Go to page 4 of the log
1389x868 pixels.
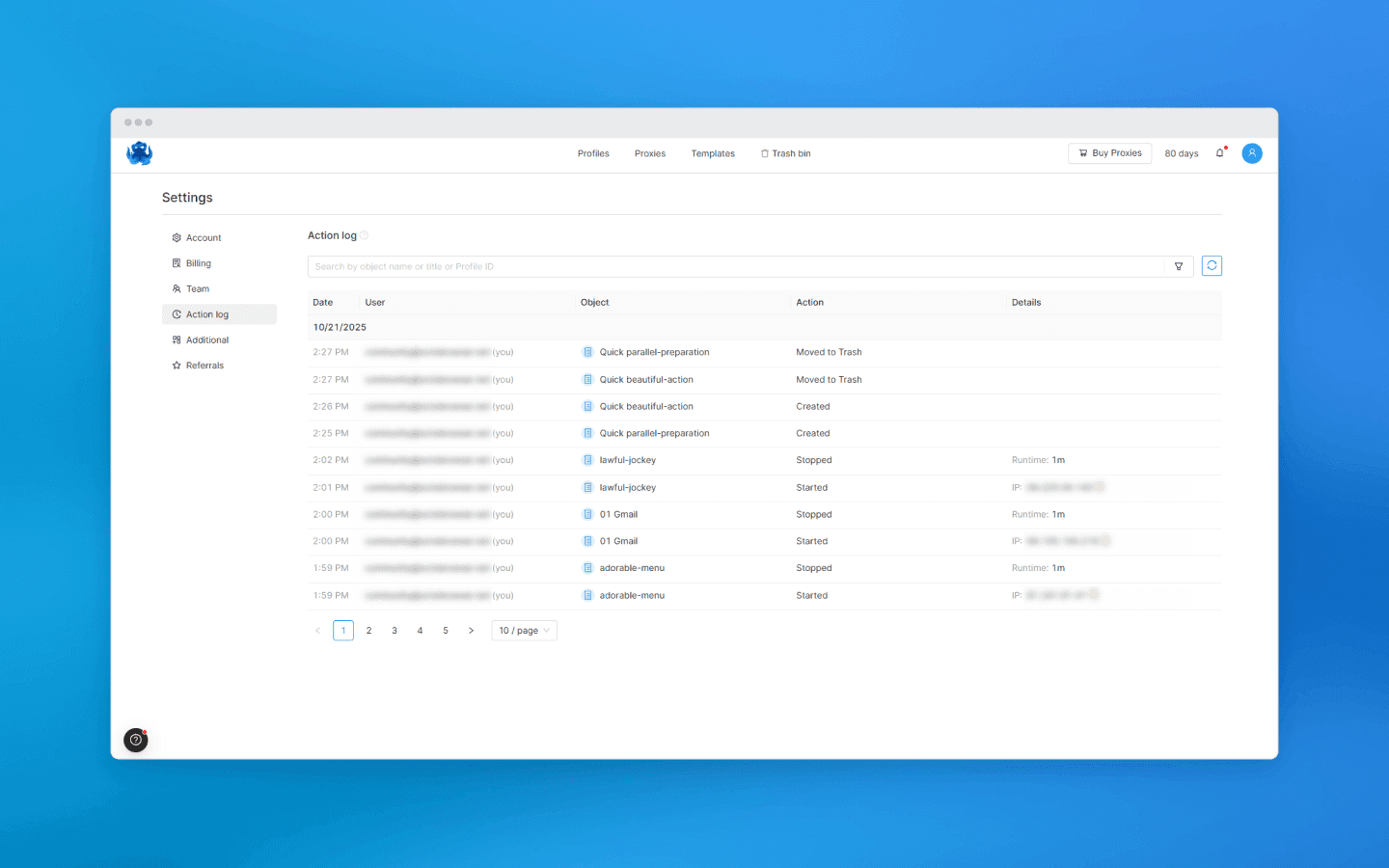(x=420, y=631)
